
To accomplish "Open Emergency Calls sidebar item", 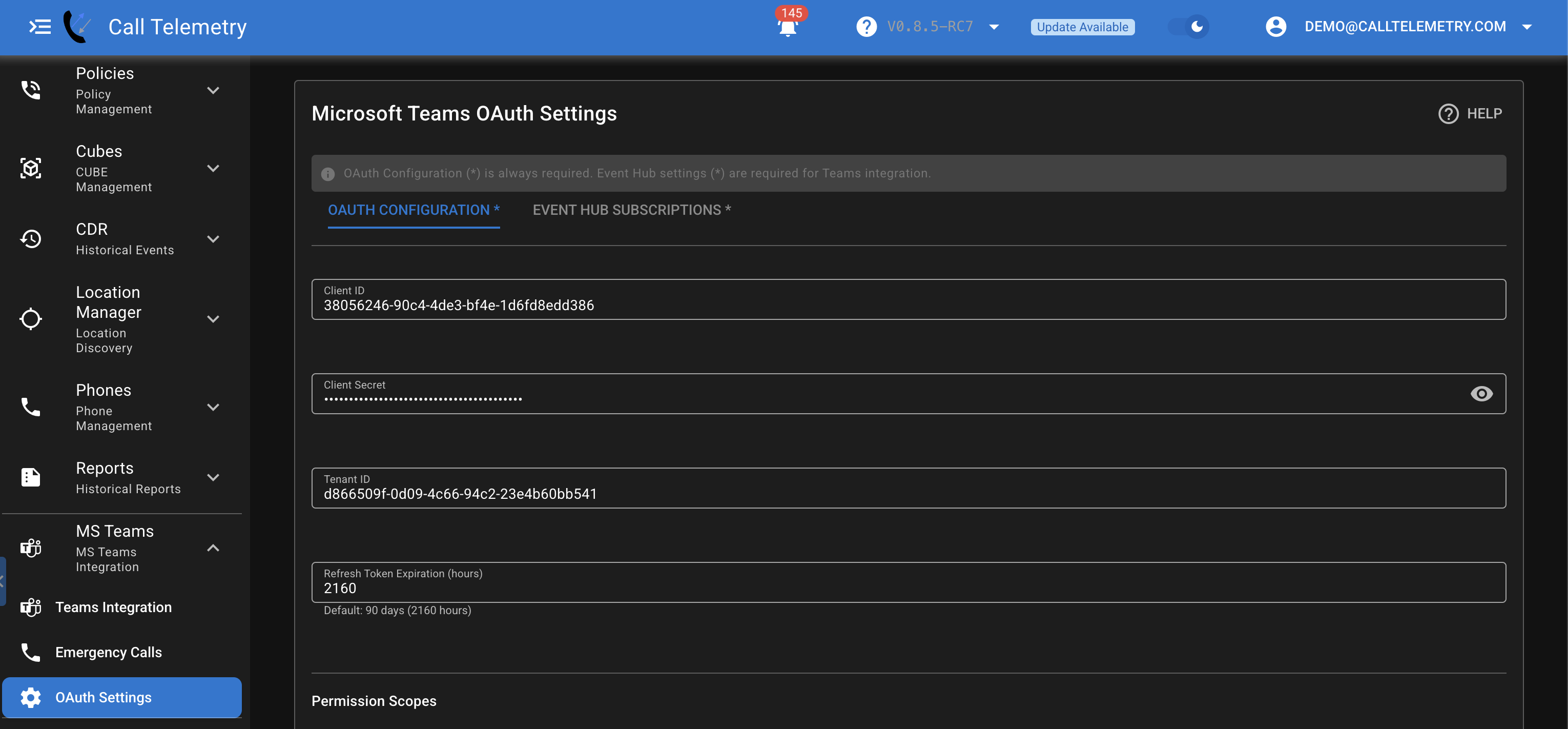I will pyautogui.click(x=122, y=652).
